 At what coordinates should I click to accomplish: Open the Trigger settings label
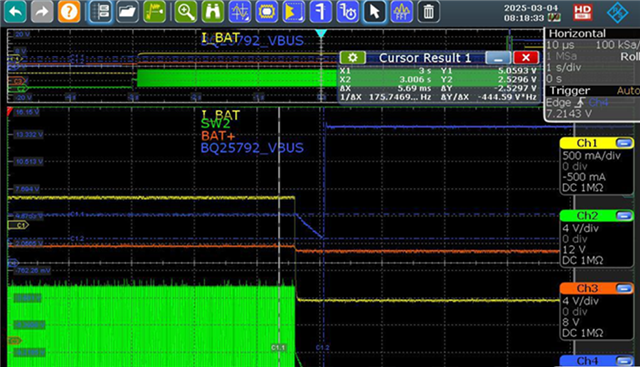(570, 91)
